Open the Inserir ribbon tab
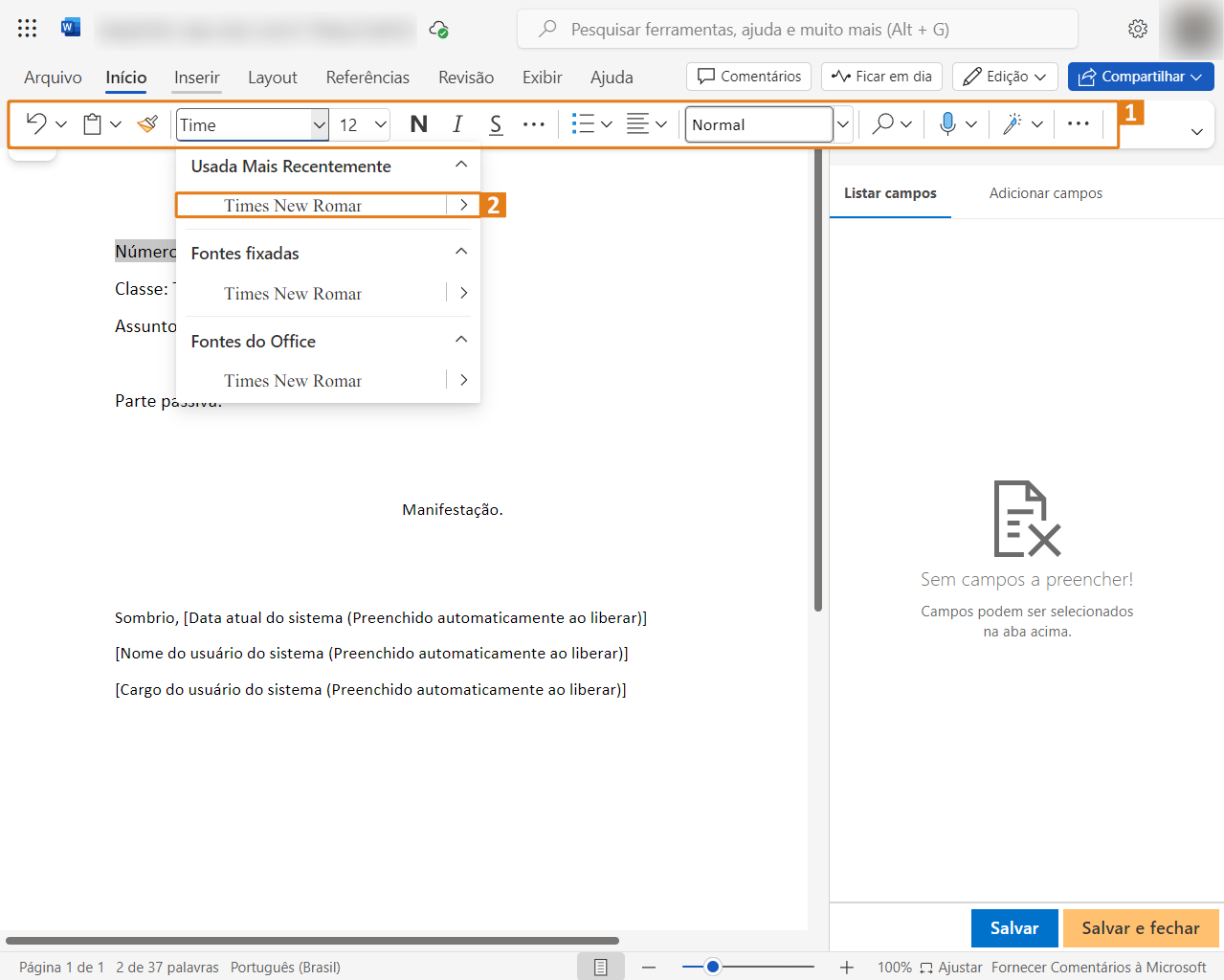 point(196,78)
